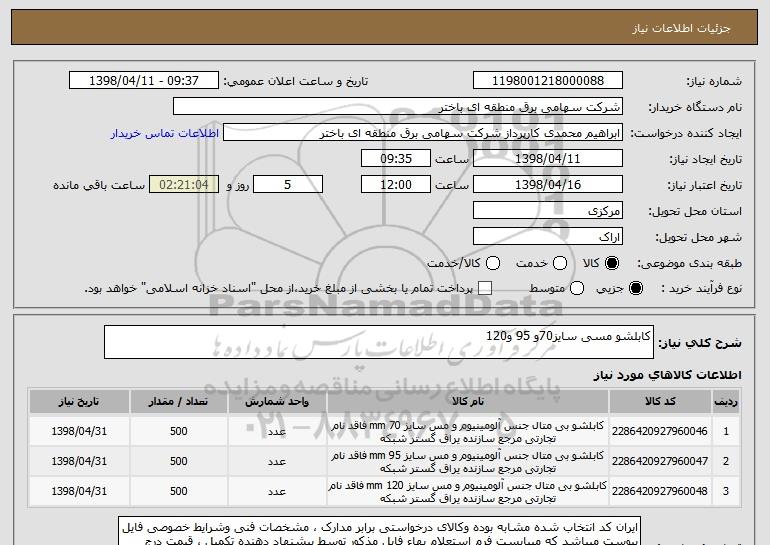Click the general description box کابلشو مسی

coord(379,342)
